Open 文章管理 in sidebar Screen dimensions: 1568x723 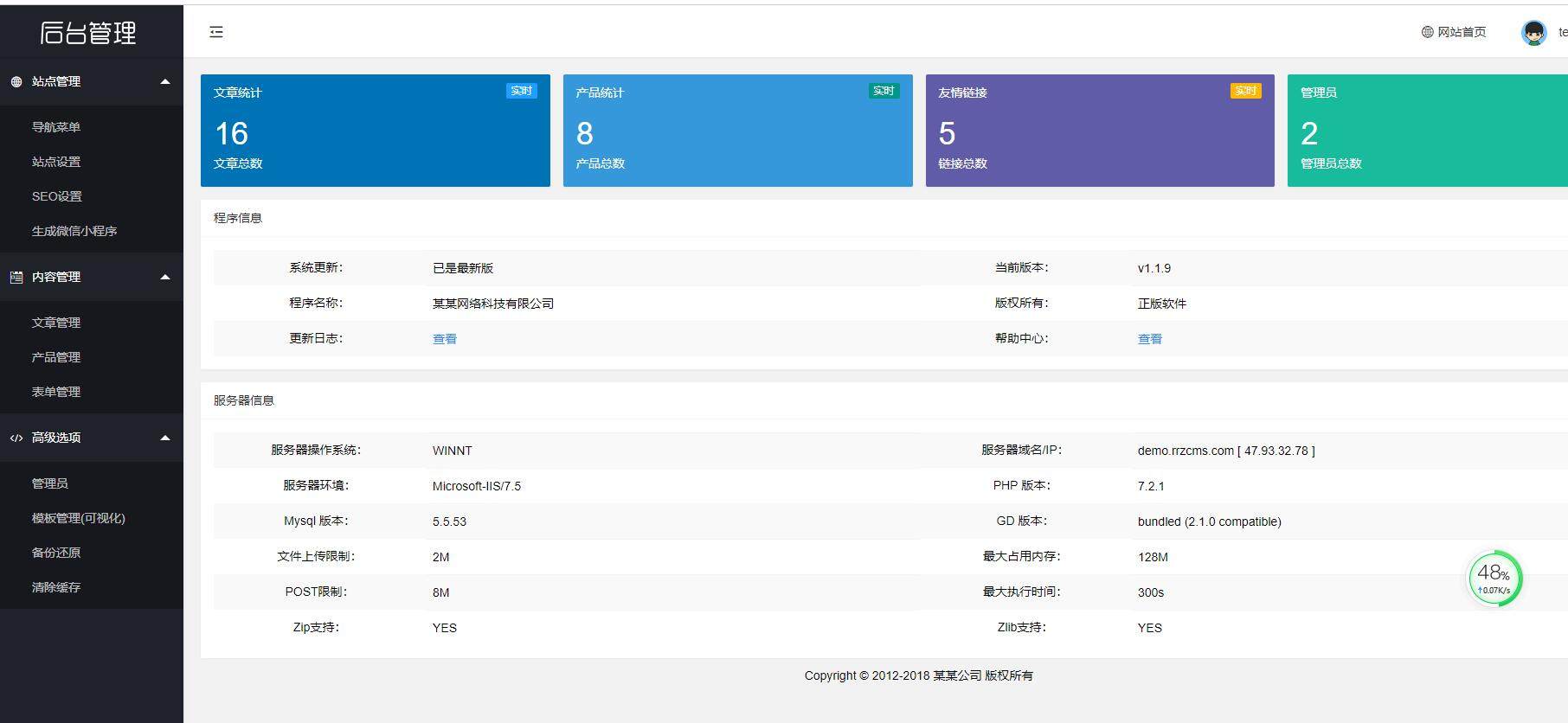[x=56, y=323]
